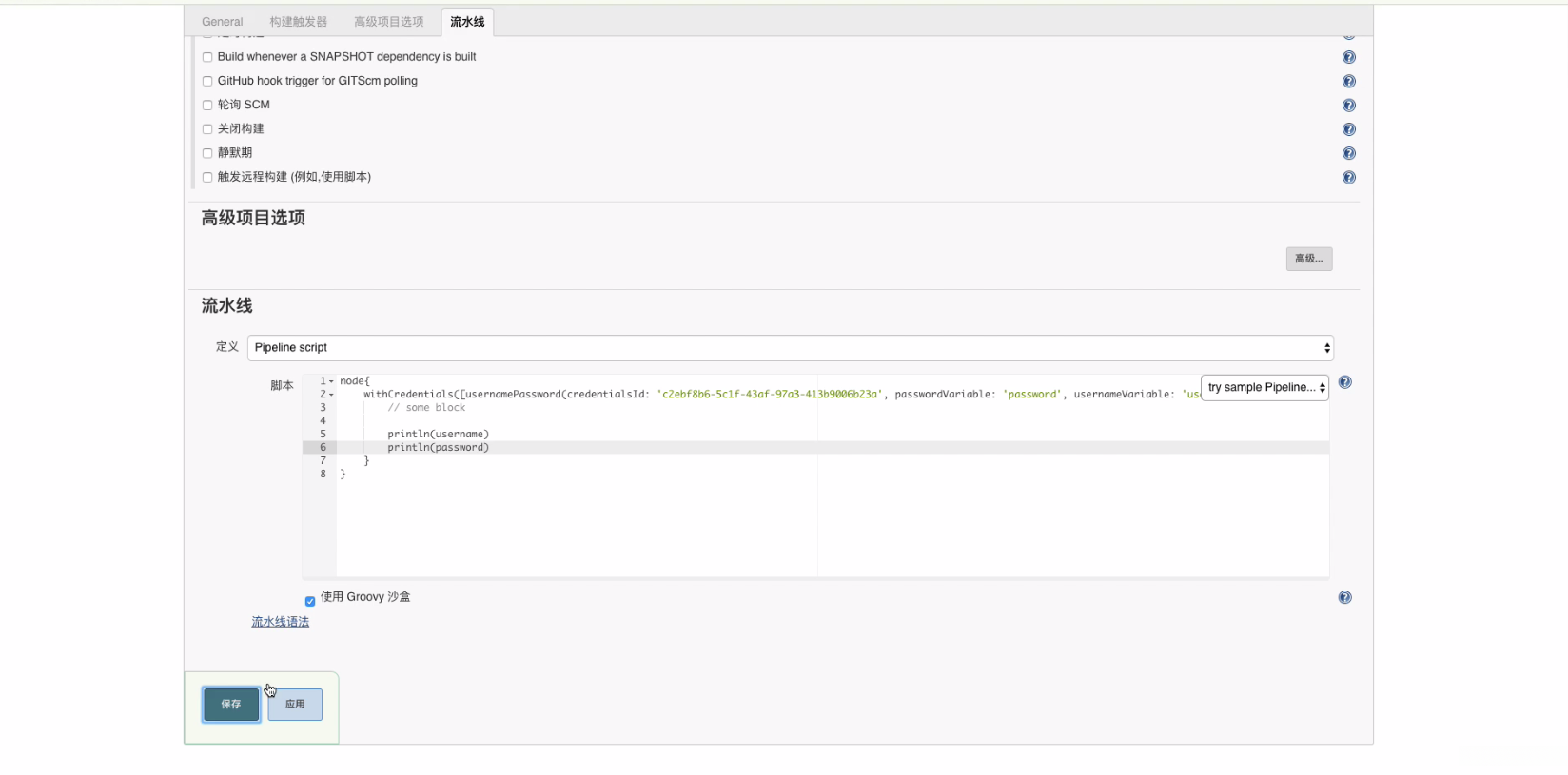This screenshot has width=1568, height=775.
Task: Check GitHub hook trigger for GITScm polling
Action: click(207, 81)
